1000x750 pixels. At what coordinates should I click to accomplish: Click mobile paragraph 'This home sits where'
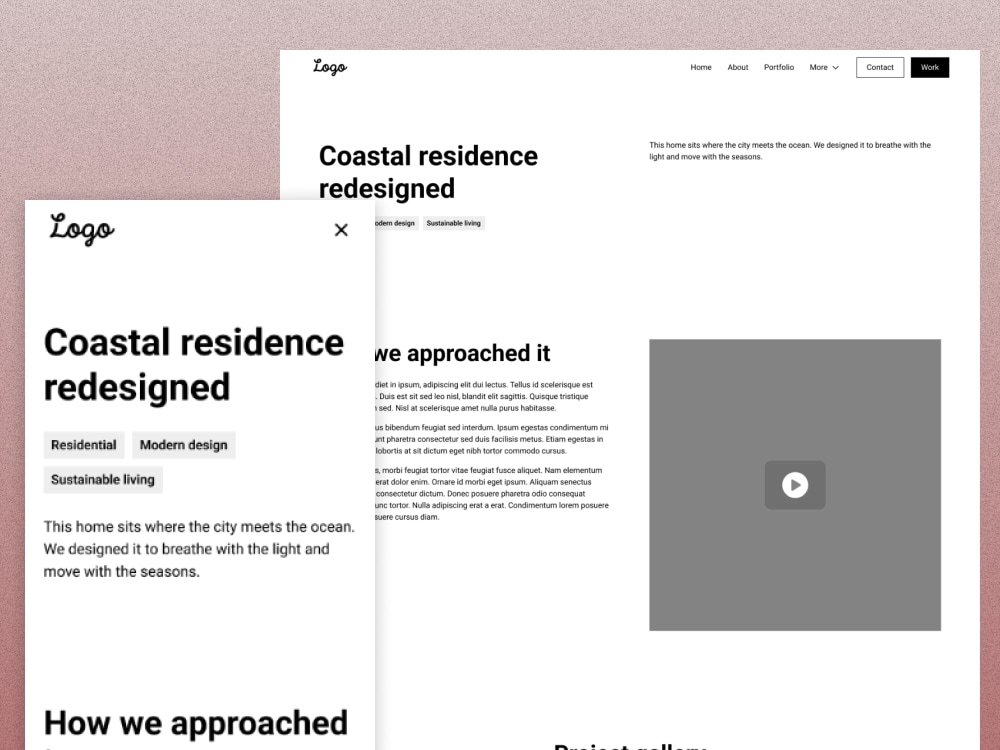point(199,549)
